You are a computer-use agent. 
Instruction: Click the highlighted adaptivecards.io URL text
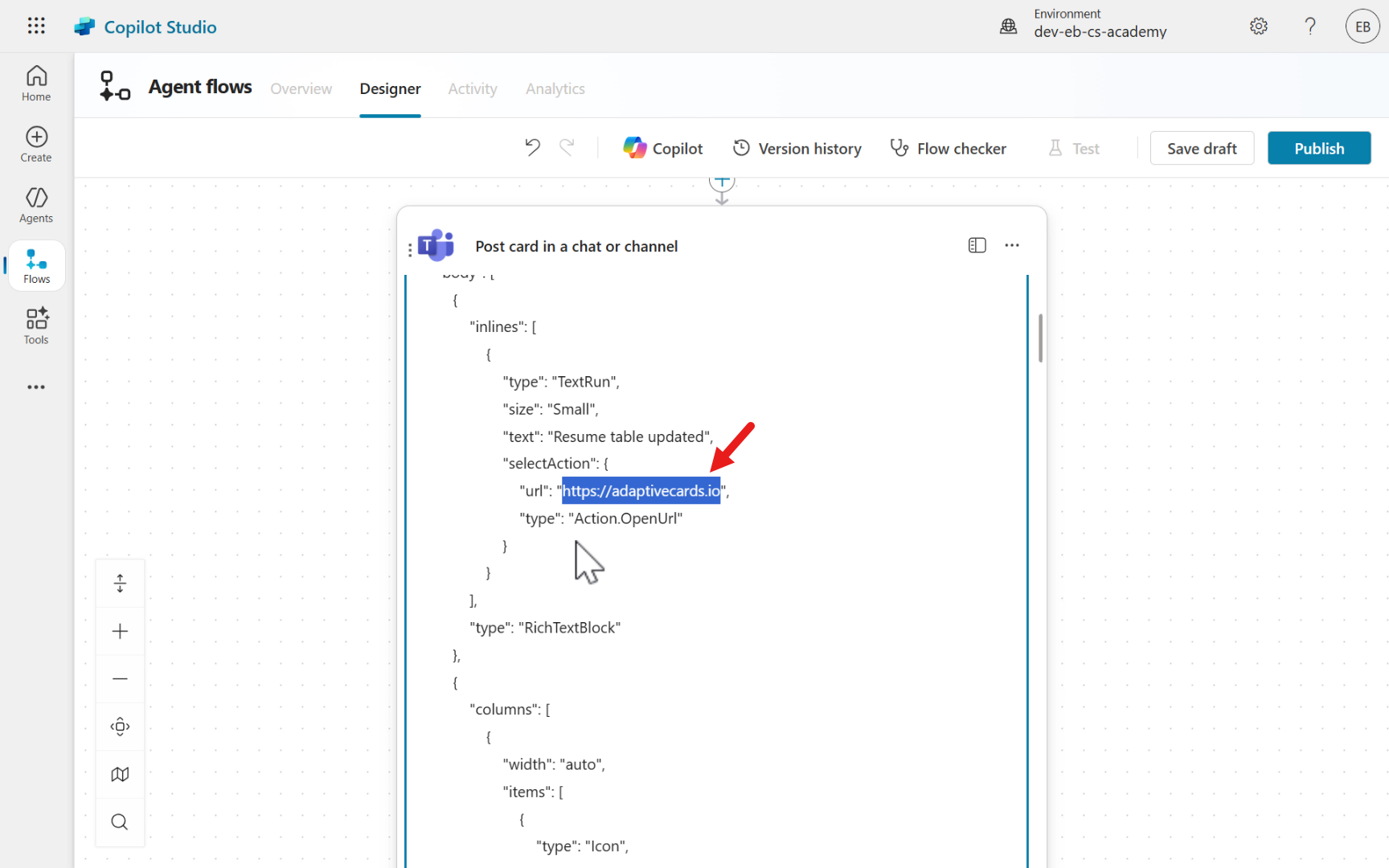(x=641, y=491)
